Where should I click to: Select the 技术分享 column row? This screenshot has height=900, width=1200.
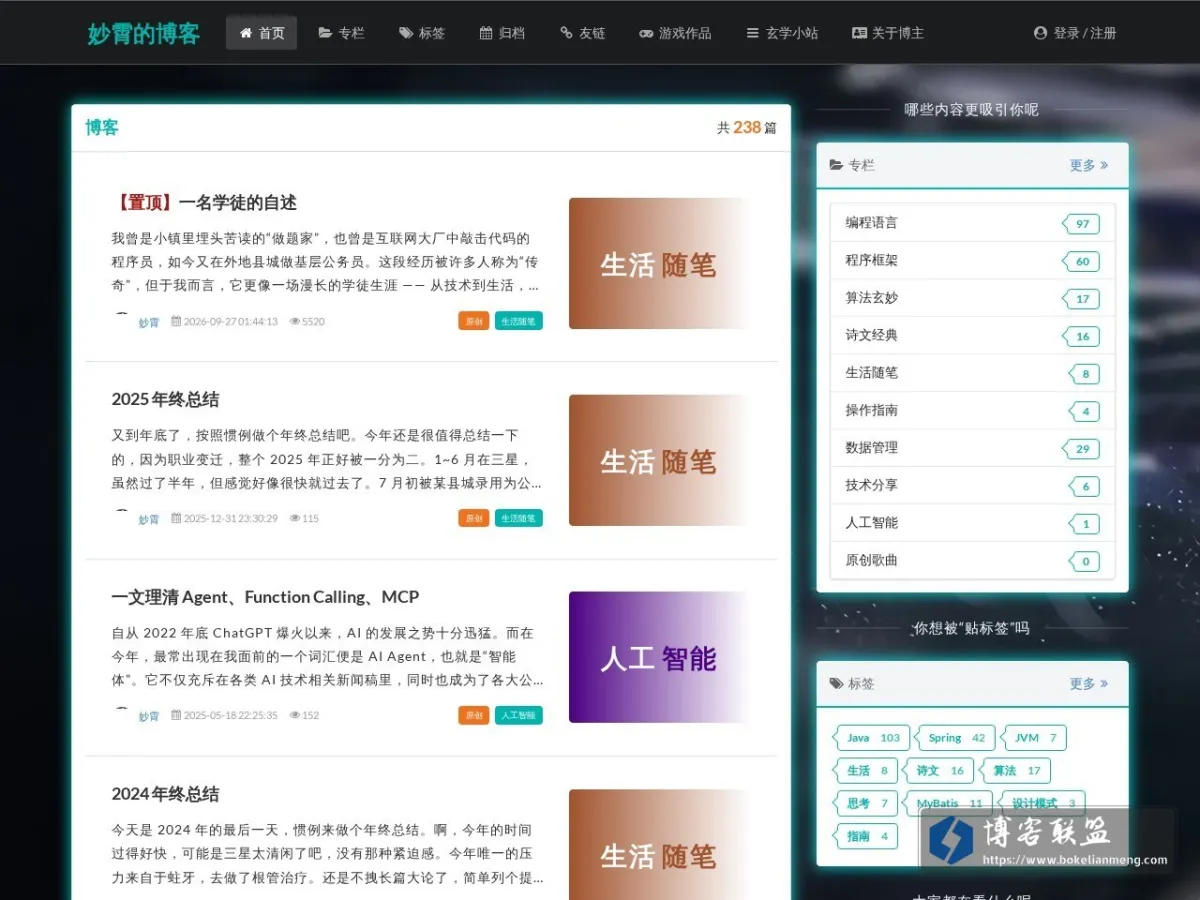(972, 486)
